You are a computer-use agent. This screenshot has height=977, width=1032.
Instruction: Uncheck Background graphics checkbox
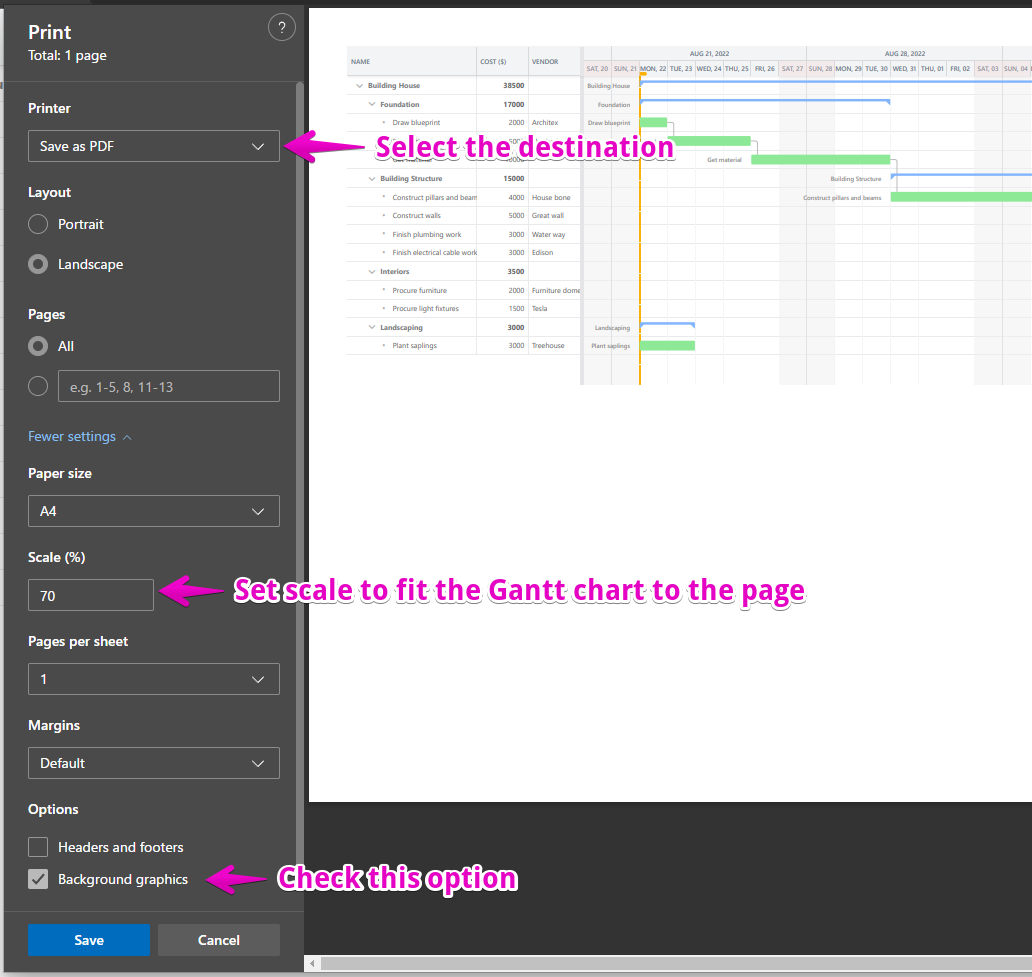38,879
